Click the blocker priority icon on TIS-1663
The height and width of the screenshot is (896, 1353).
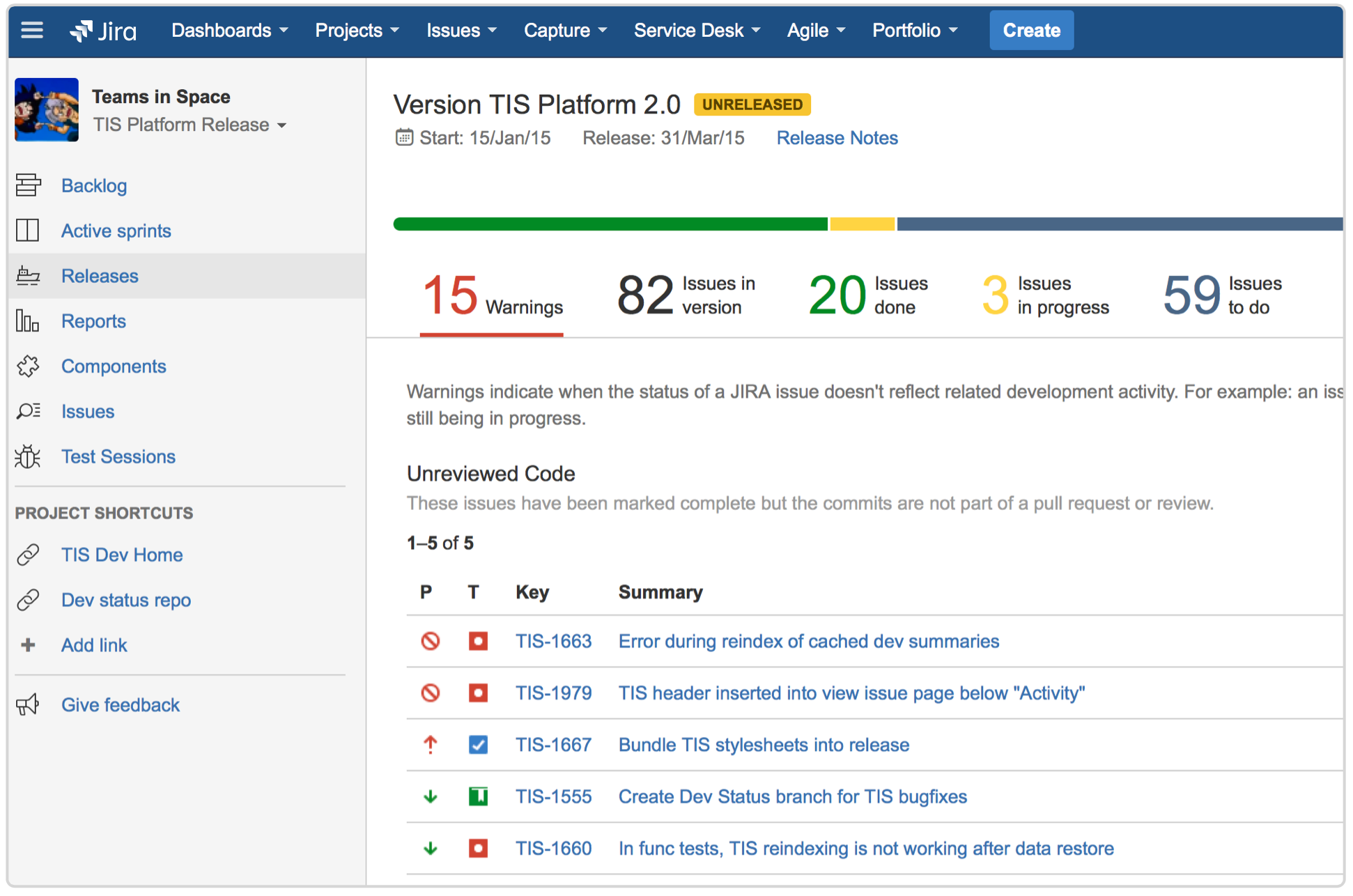pos(430,641)
